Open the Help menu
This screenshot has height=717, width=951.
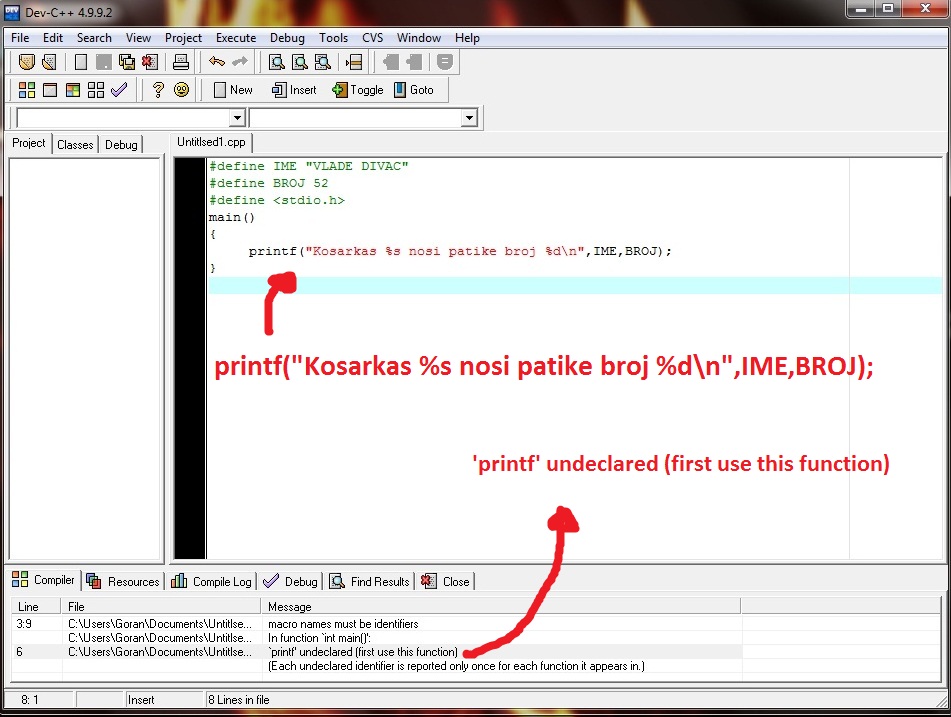click(467, 38)
